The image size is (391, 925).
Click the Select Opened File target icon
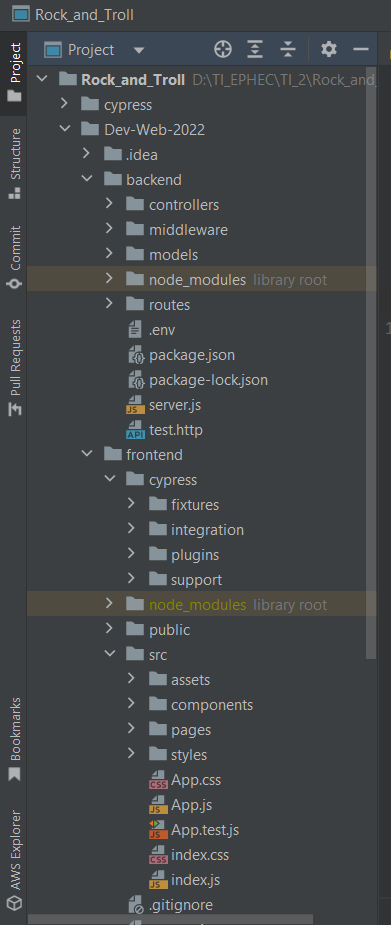click(x=223, y=50)
